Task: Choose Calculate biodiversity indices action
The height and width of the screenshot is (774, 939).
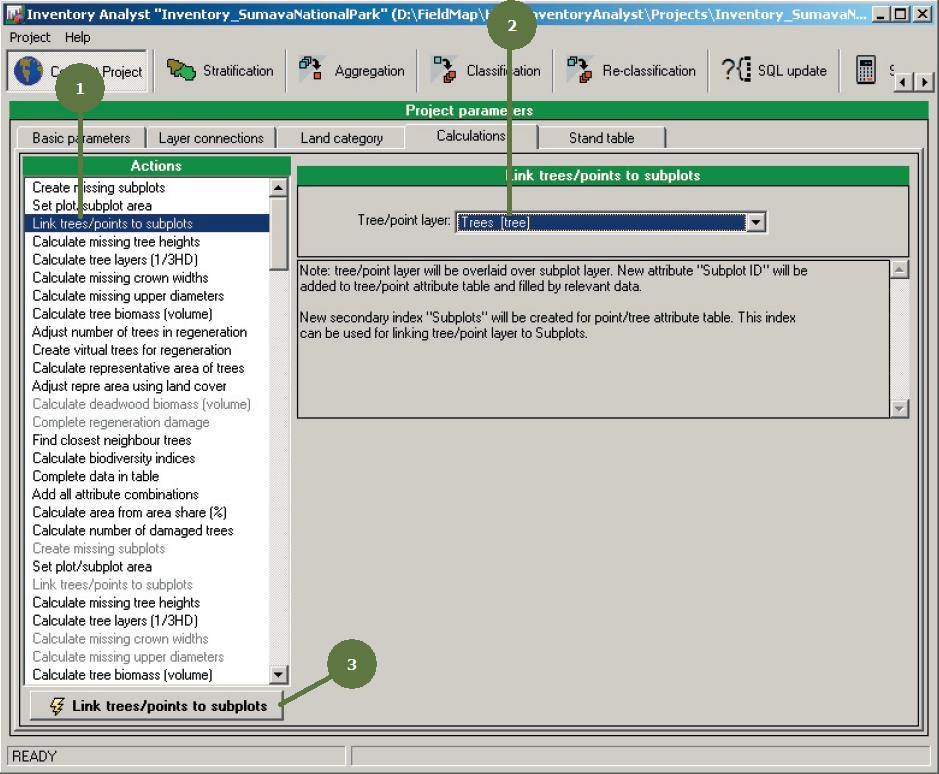Action: pos(114,458)
